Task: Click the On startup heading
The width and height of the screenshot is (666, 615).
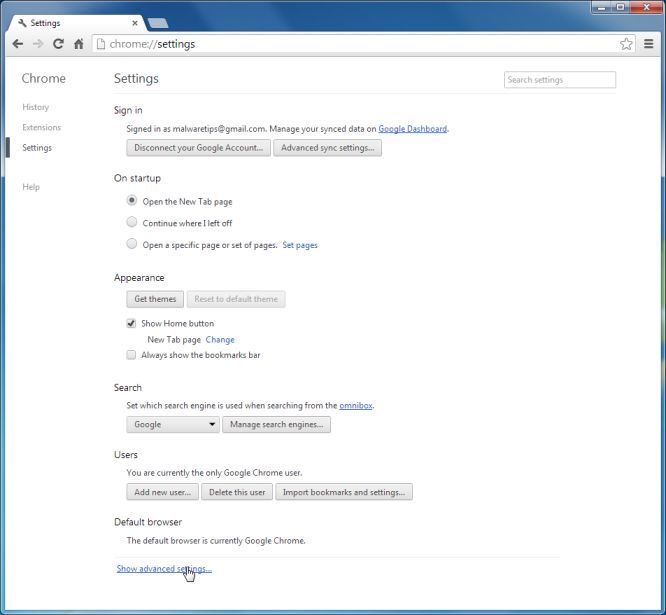Action: [137, 178]
